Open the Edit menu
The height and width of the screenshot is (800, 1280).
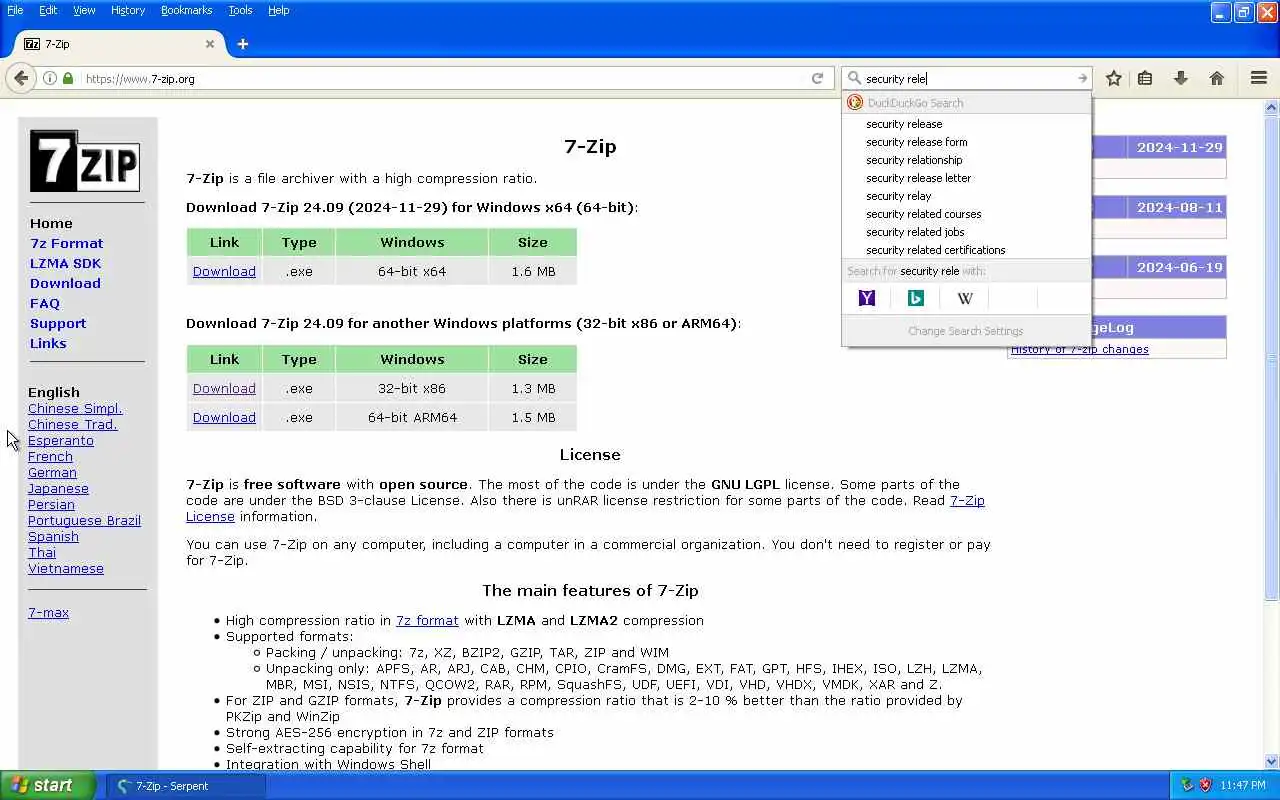[x=48, y=10]
